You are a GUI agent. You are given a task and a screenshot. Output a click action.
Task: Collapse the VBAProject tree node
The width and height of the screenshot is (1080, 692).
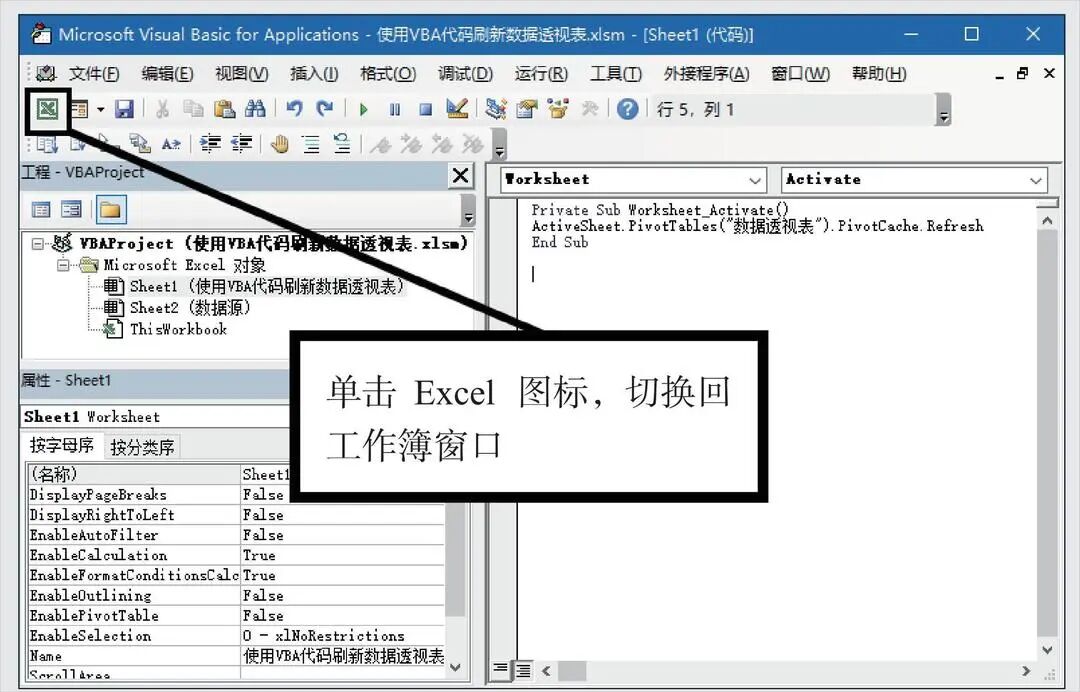click(x=38, y=244)
